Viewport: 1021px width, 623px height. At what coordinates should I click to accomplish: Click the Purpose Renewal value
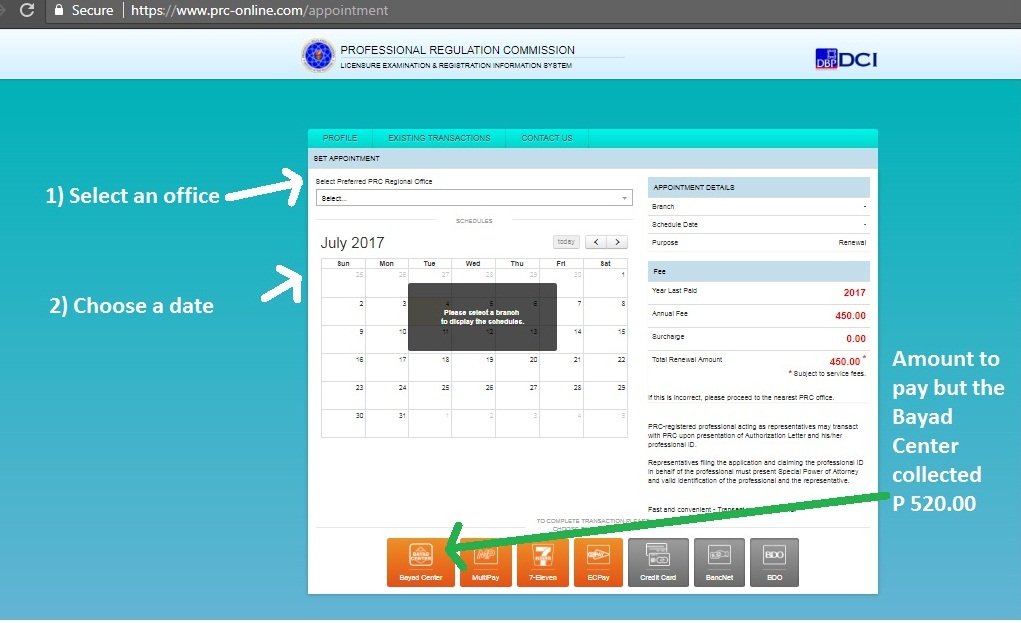pos(852,242)
